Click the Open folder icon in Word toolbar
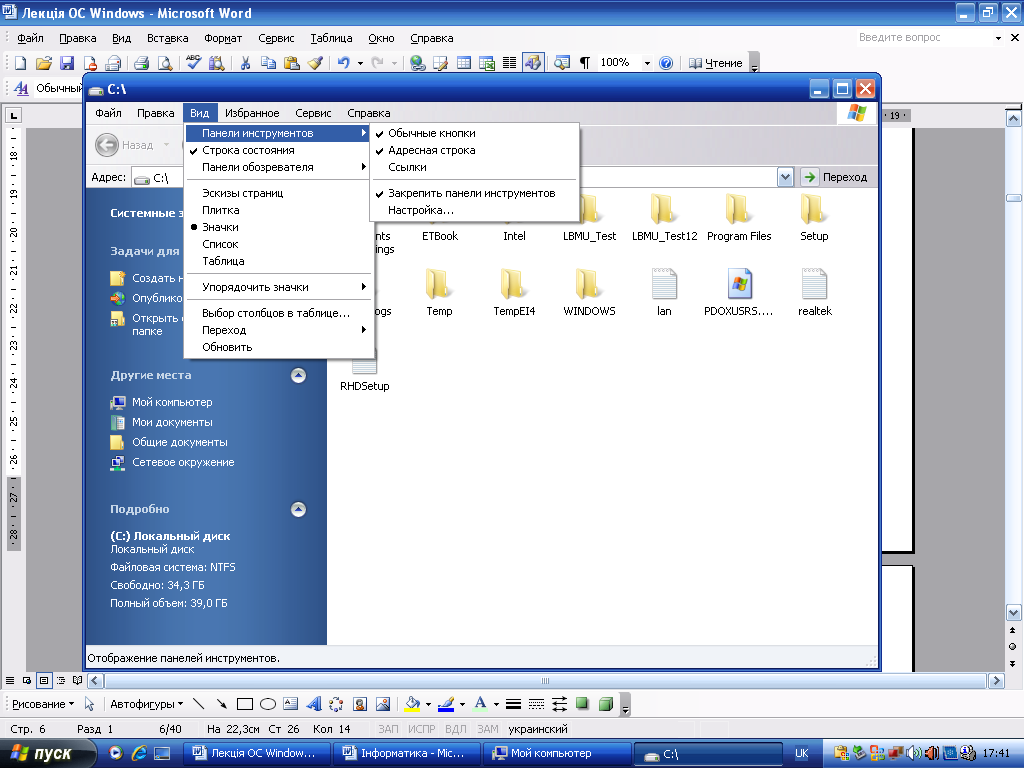This screenshot has width=1024, height=768. (43, 63)
